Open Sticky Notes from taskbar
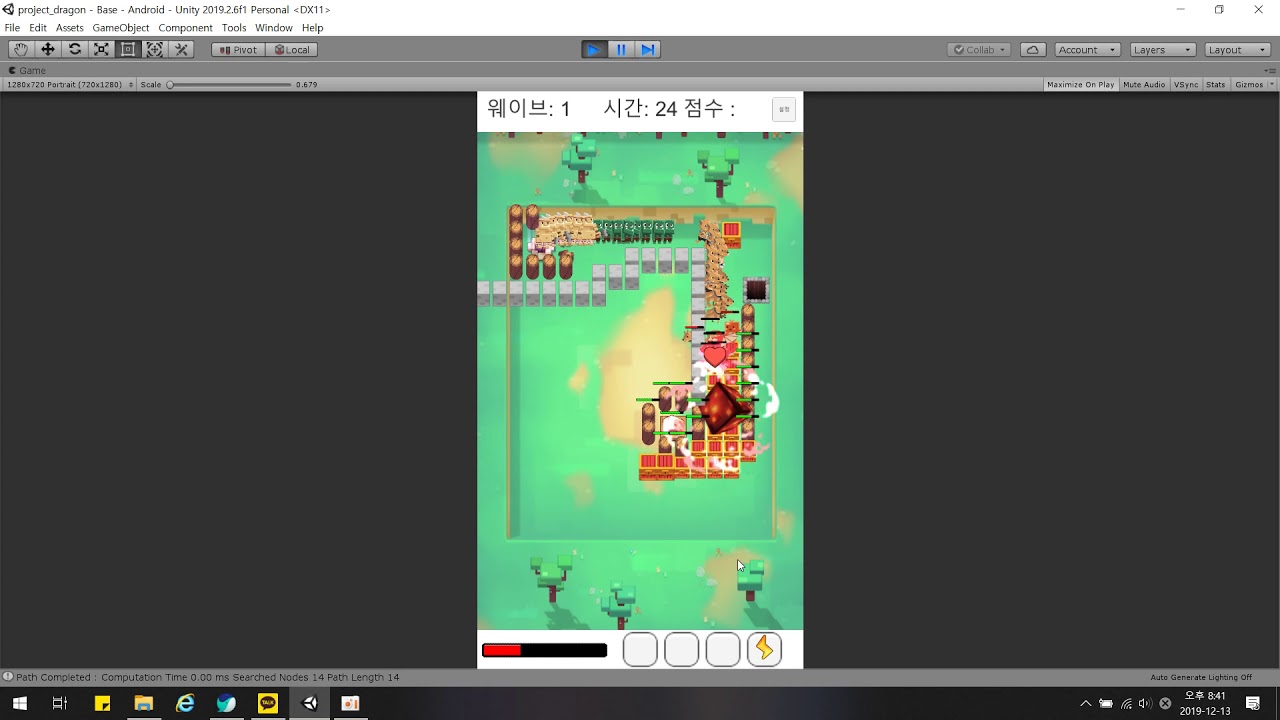 tap(102, 703)
